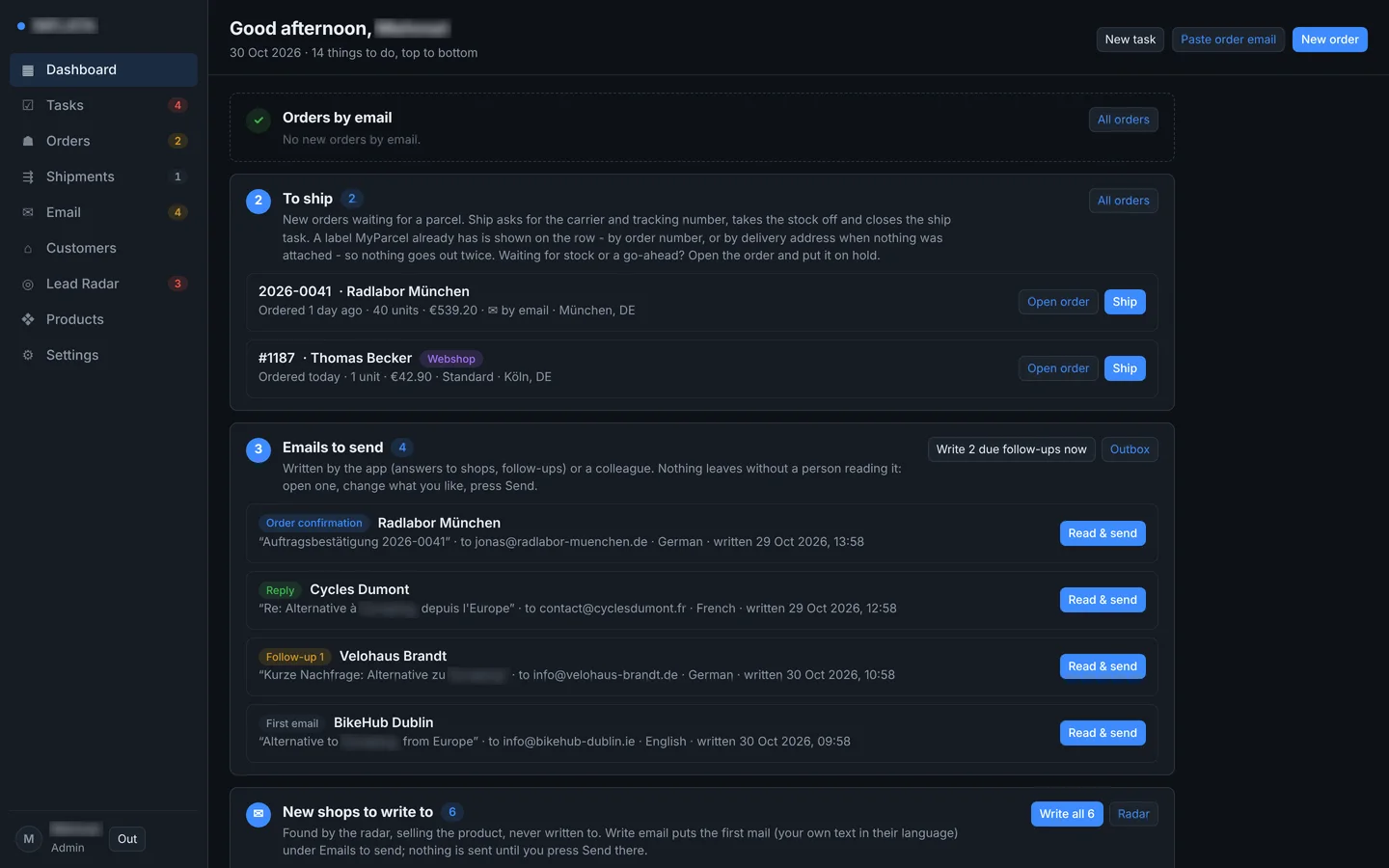Click the Dashboard sidebar icon
Image resolution: width=1389 pixels, height=868 pixels.
(x=28, y=70)
